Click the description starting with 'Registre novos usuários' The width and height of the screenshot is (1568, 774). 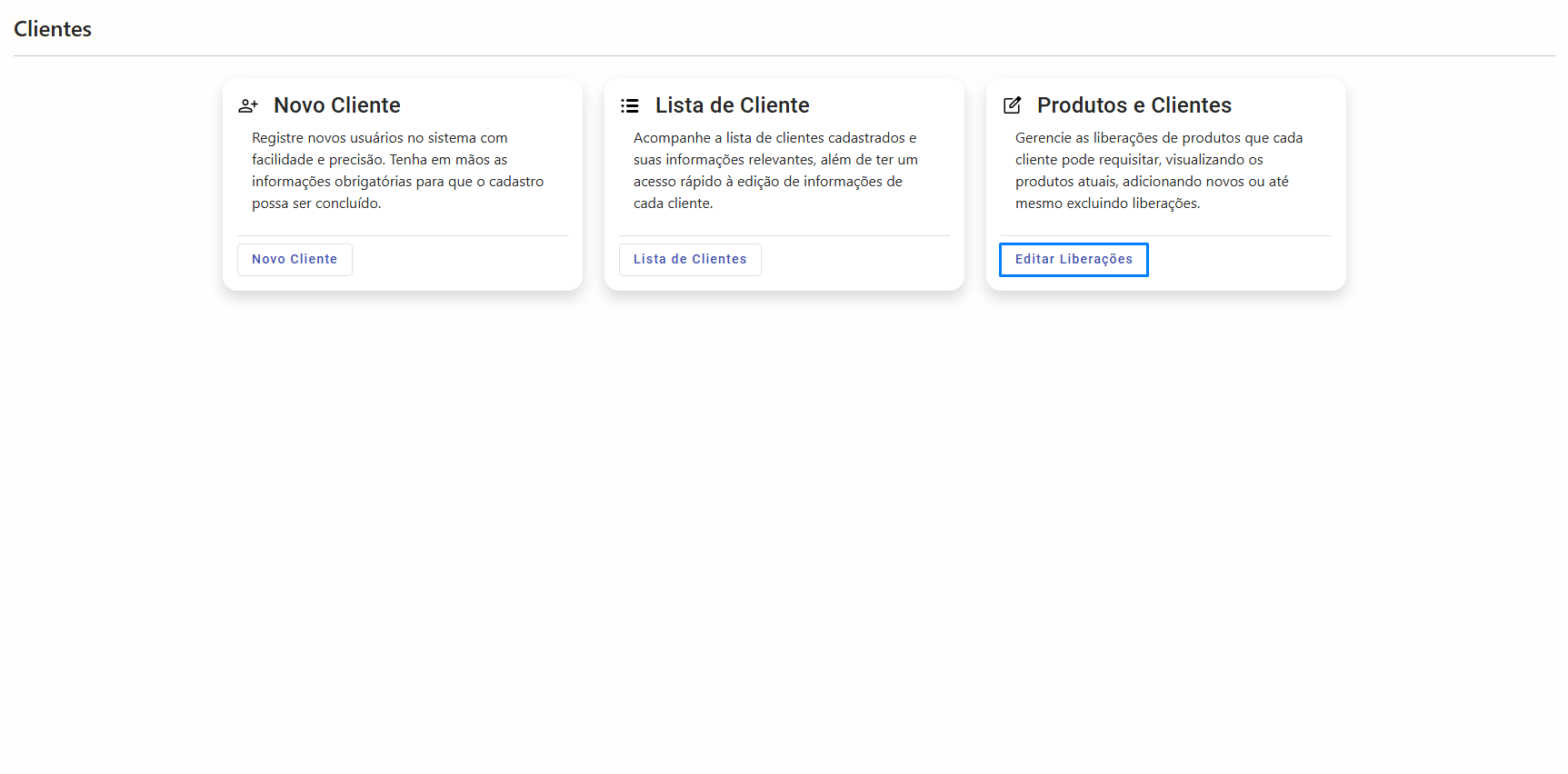(397, 171)
